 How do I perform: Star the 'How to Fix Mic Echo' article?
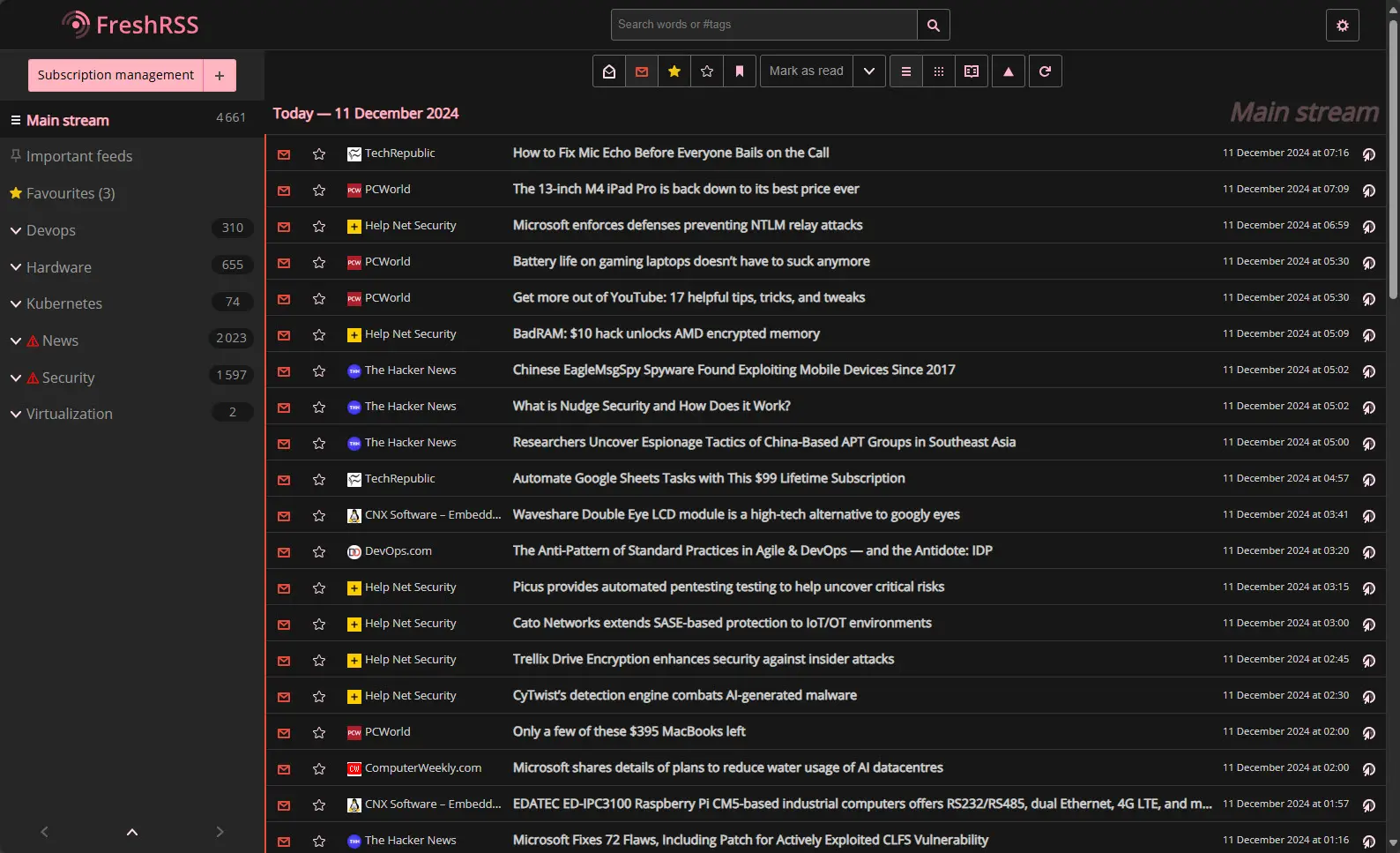click(x=319, y=154)
